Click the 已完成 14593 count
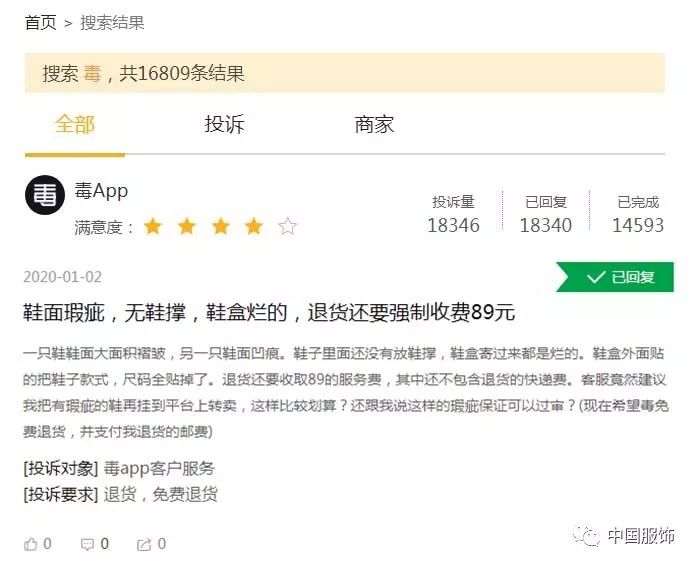 [638, 214]
